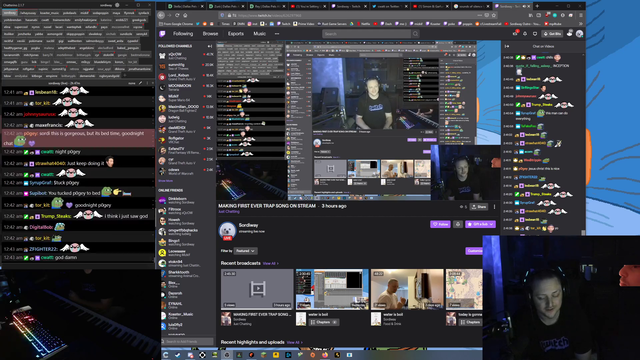Open the Minecraft block icon in taskbar

pos(264,355)
